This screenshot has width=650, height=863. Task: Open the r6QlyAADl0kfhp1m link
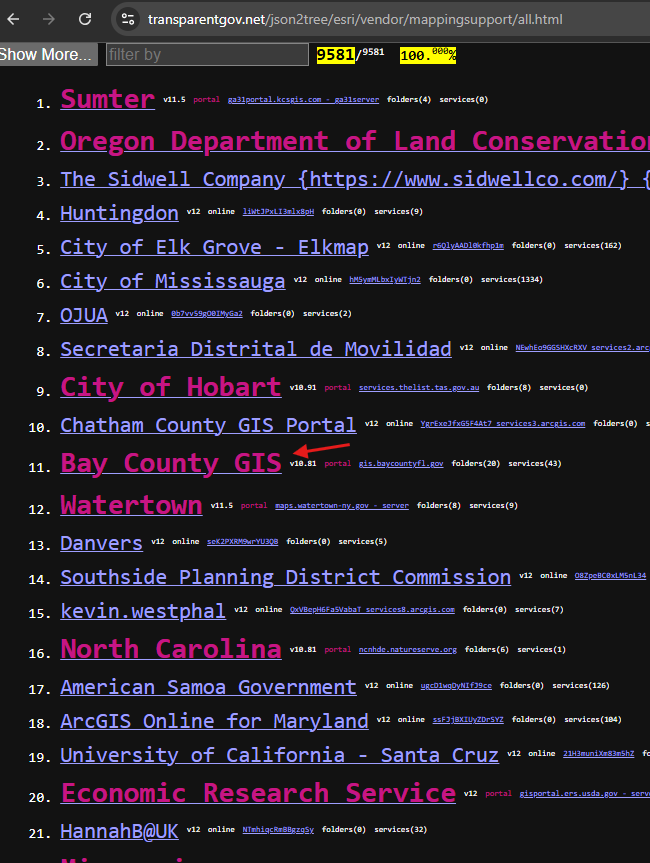point(468,245)
